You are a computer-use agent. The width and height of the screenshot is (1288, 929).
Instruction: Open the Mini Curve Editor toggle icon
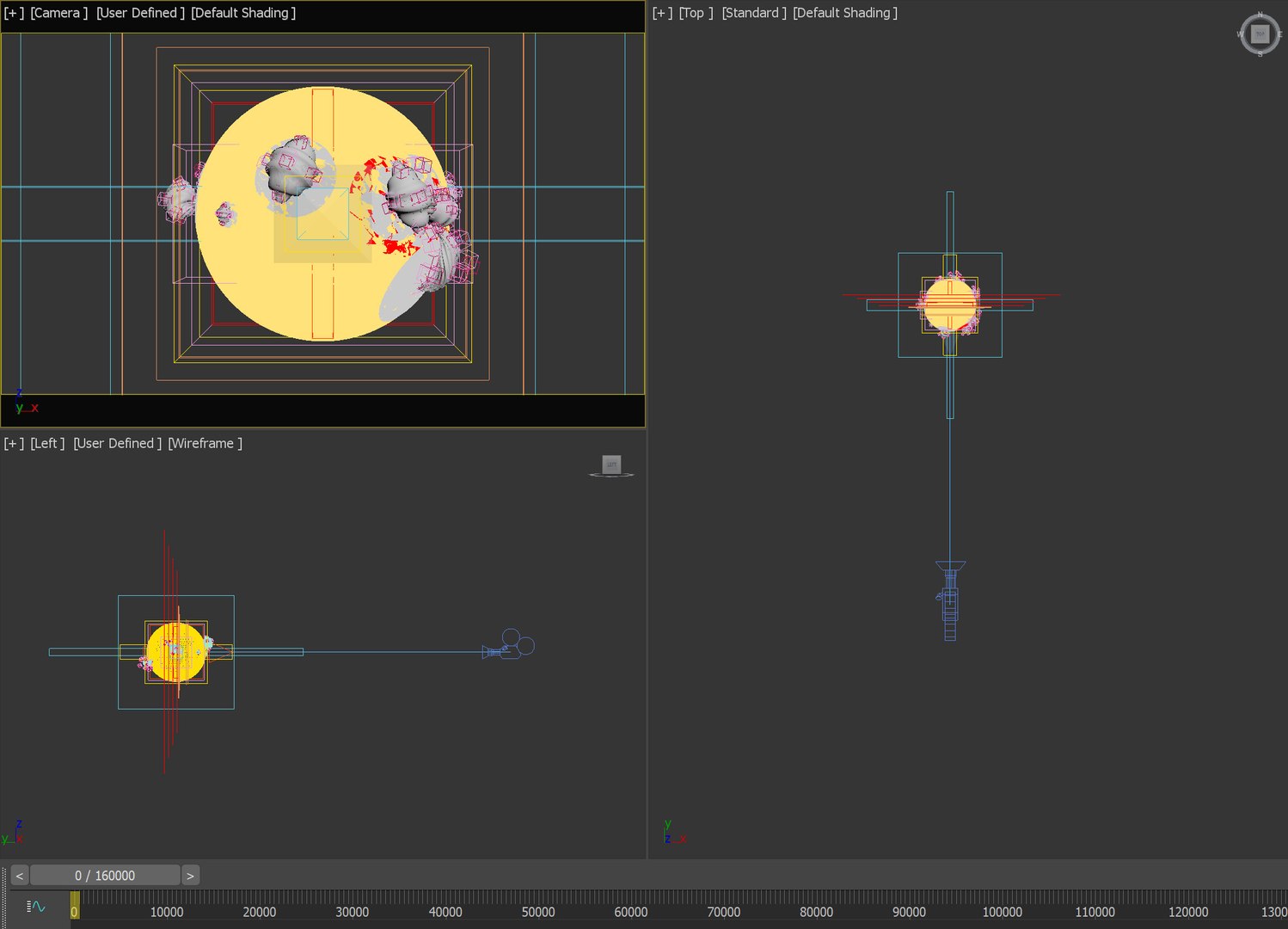point(35,906)
